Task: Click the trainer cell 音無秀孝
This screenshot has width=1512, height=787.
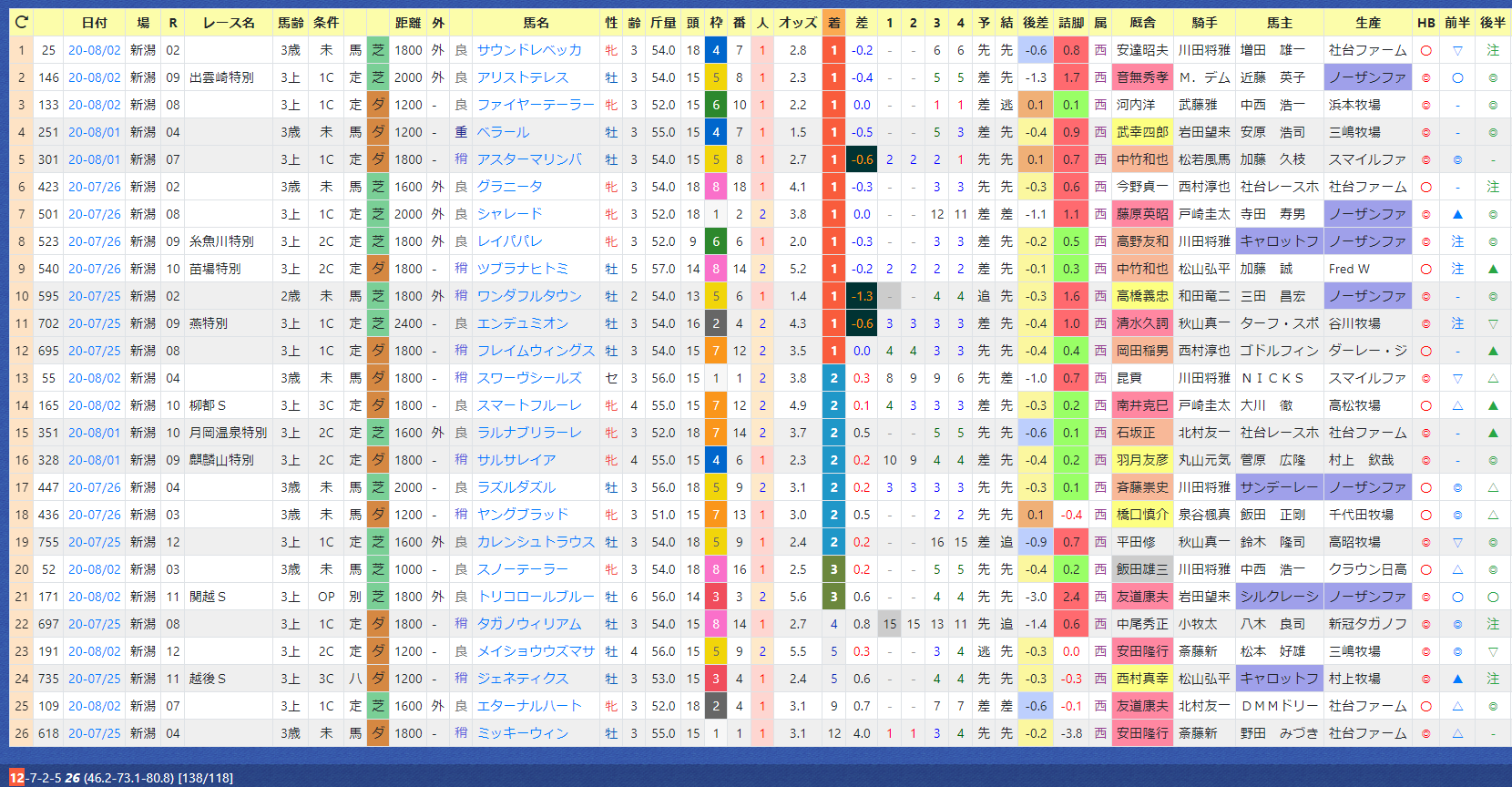Action: tap(1142, 77)
